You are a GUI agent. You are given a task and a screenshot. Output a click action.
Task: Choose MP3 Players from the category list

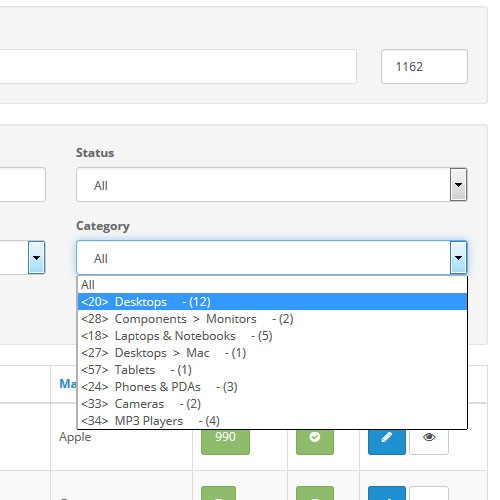(x=272, y=421)
